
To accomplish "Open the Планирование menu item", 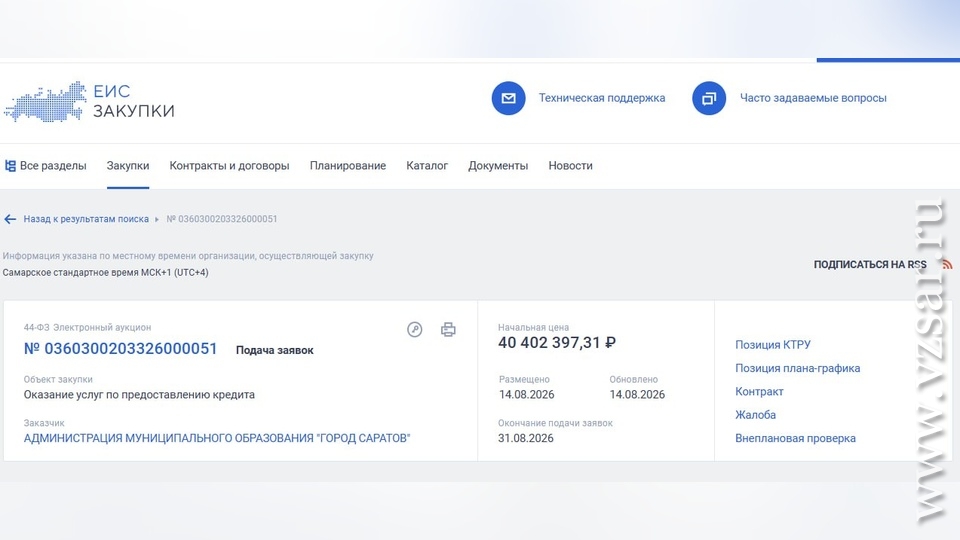I will click(x=348, y=166).
